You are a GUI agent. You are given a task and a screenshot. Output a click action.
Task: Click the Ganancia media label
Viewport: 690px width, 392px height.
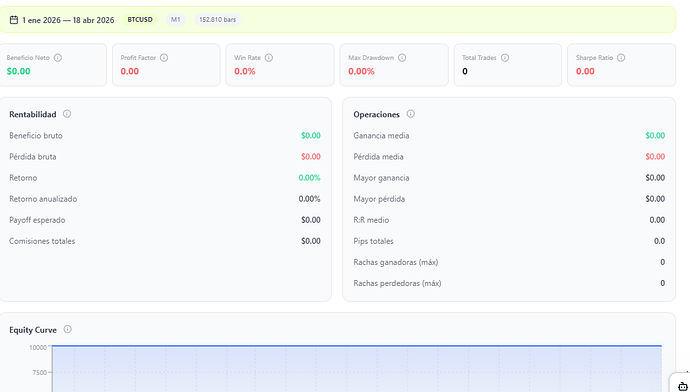(x=382, y=136)
